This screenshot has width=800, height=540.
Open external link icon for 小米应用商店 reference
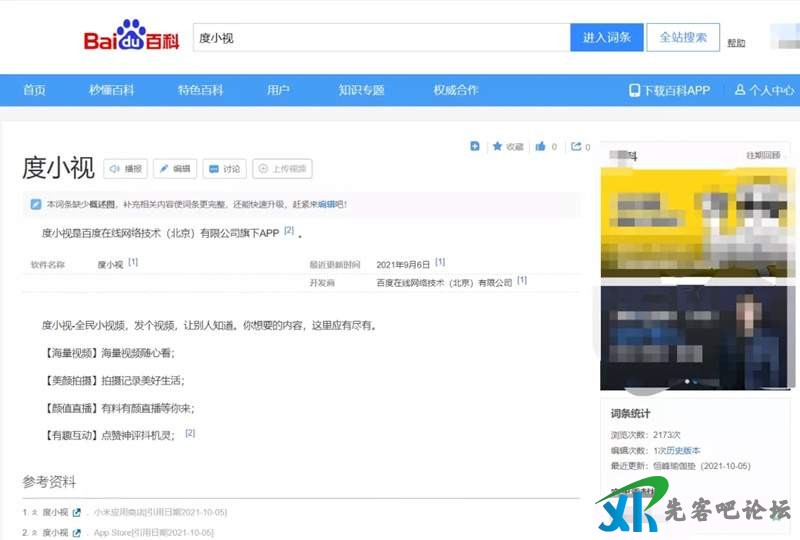[x=77, y=513]
